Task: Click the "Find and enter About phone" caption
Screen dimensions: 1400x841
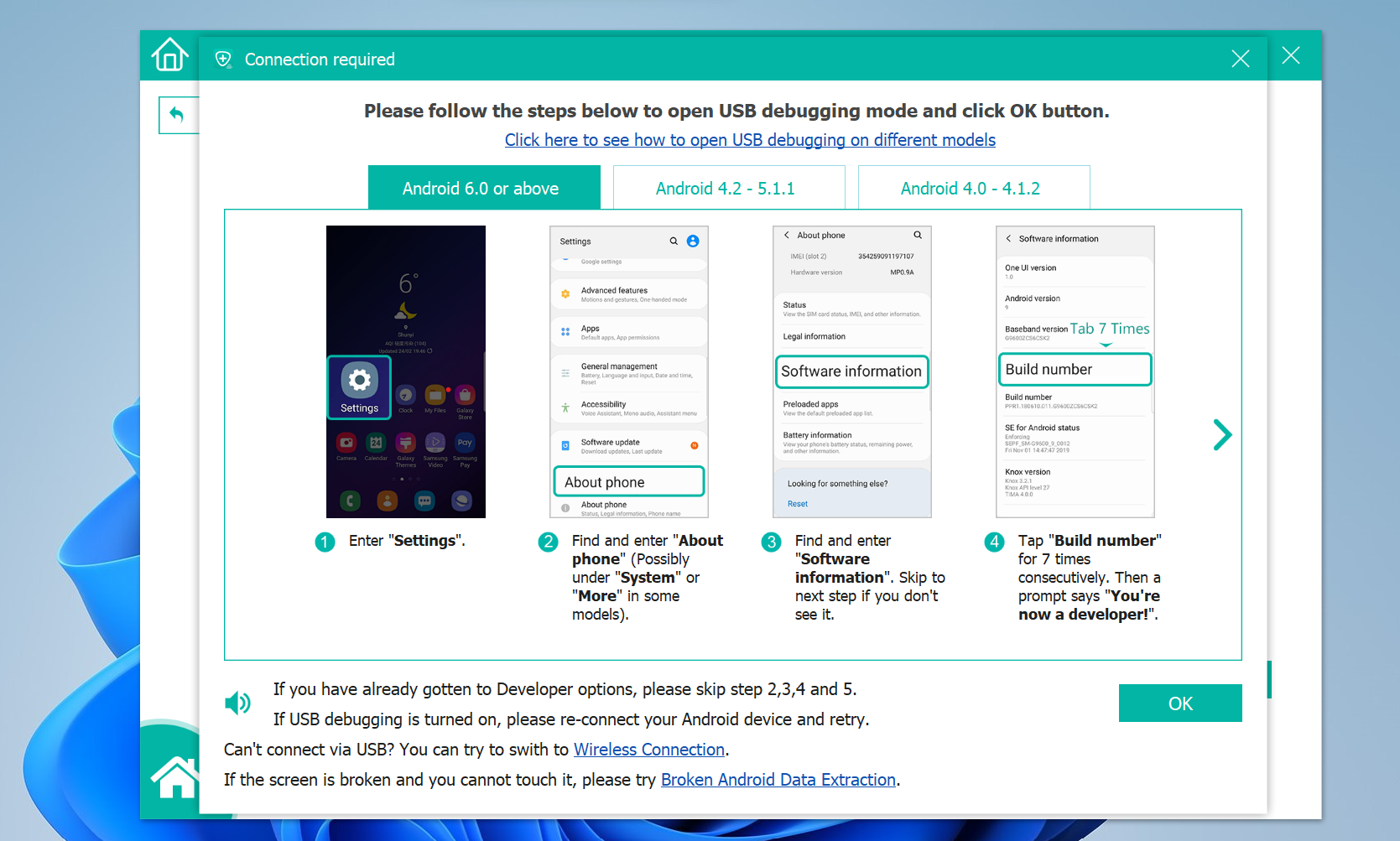Action: click(648, 578)
